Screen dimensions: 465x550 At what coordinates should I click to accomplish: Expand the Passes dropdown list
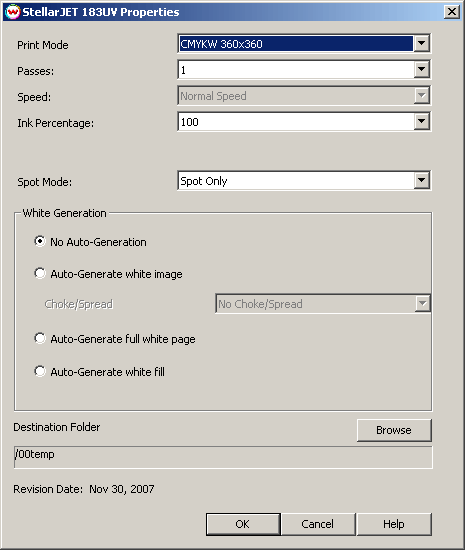click(422, 70)
